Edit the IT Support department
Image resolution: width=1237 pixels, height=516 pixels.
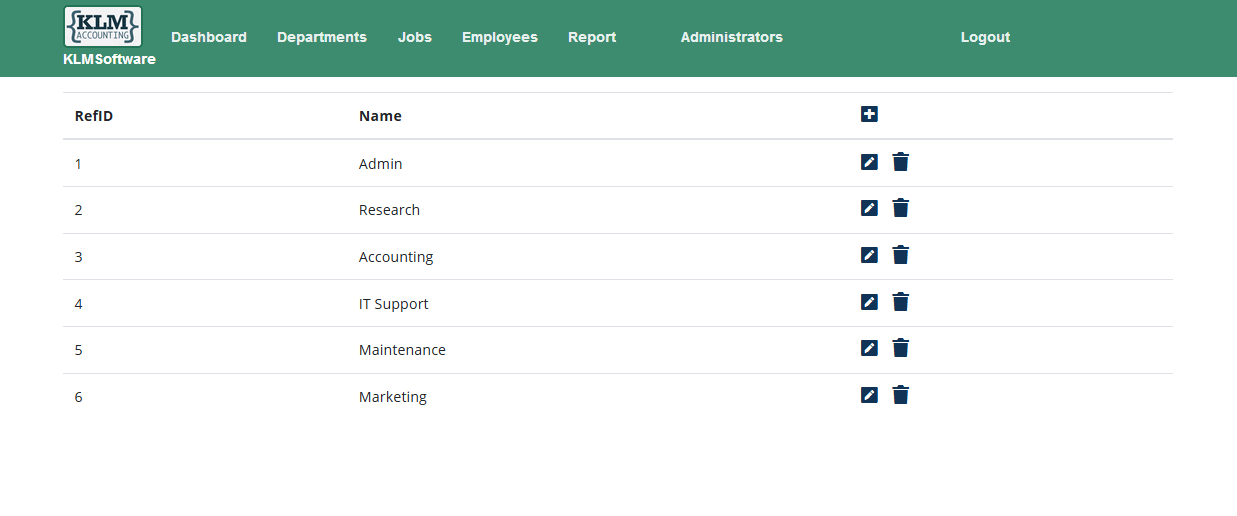coord(869,302)
